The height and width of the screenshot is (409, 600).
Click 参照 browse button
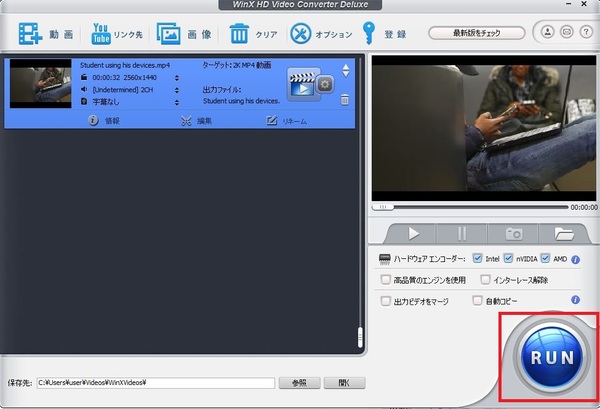click(x=299, y=383)
